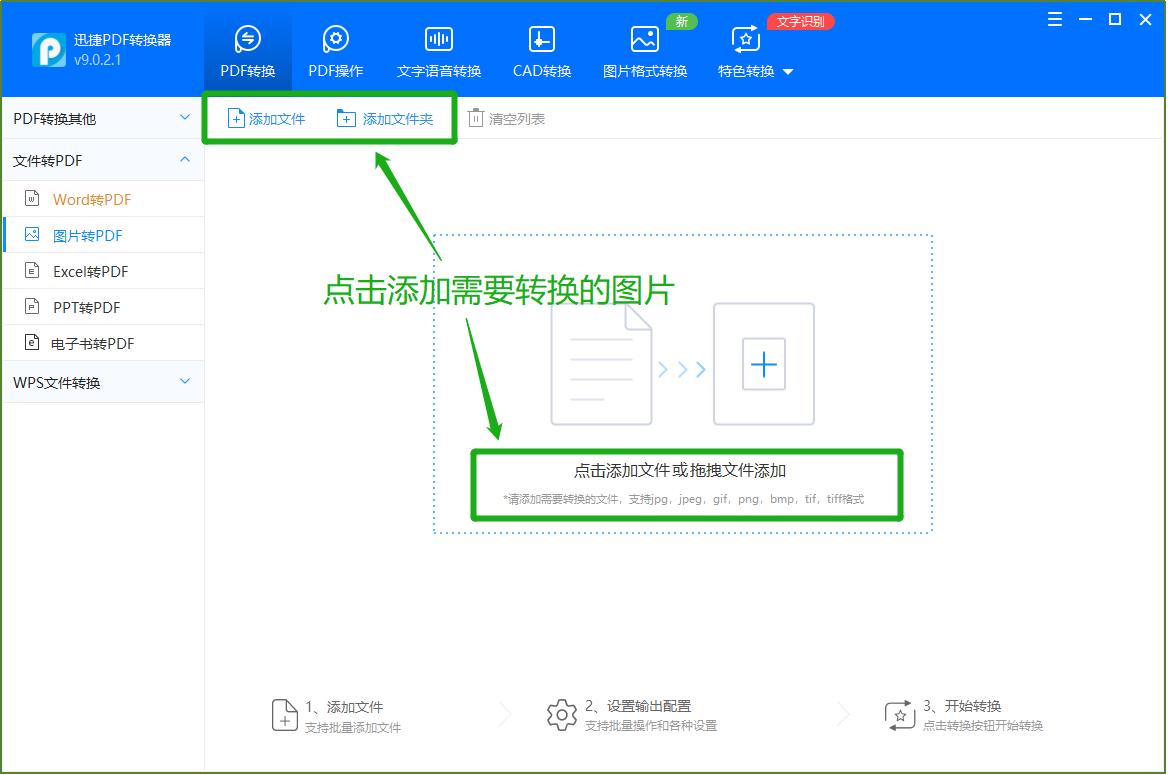The image size is (1168, 775).
Task: Open the PDF操作 module icon
Action: coord(335,40)
